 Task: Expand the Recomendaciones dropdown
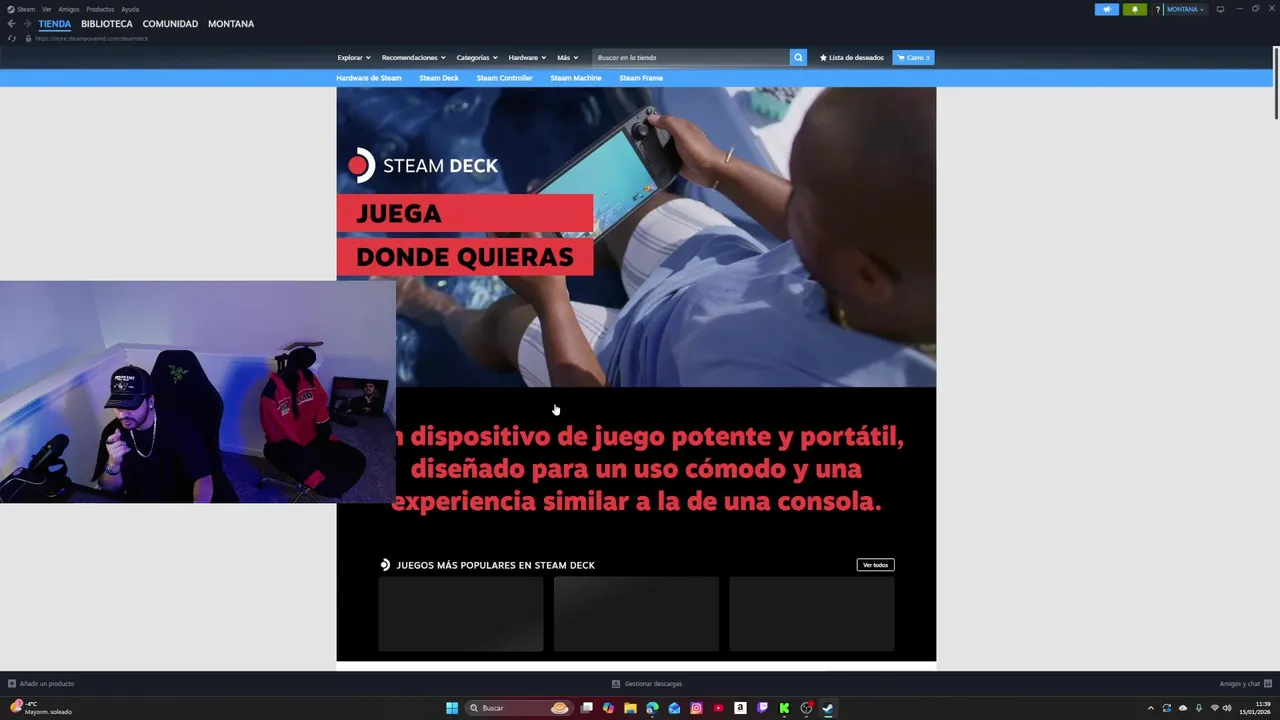(x=414, y=58)
